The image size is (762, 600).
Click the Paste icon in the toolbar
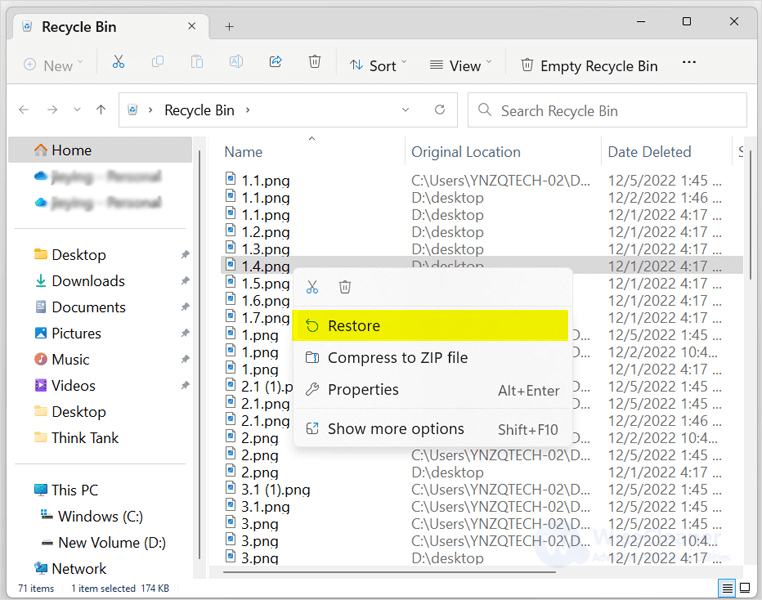(197, 62)
